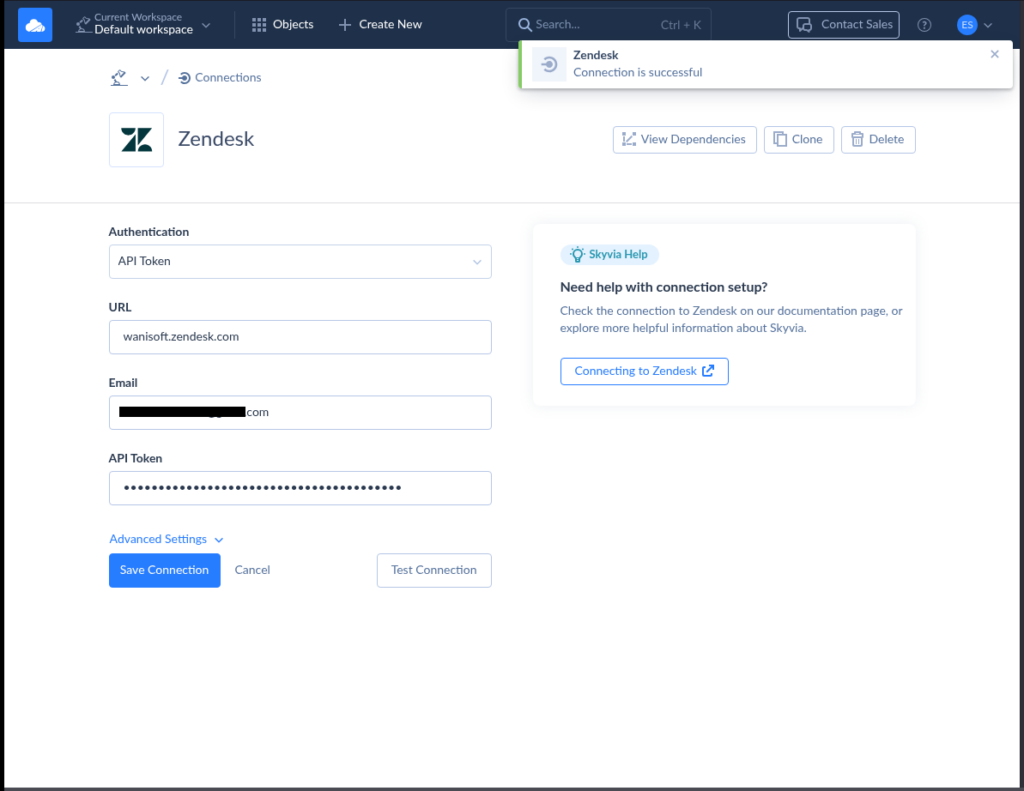Click the notification connection icon
Viewport: 1024px width, 791px height.
tap(549, 64)
